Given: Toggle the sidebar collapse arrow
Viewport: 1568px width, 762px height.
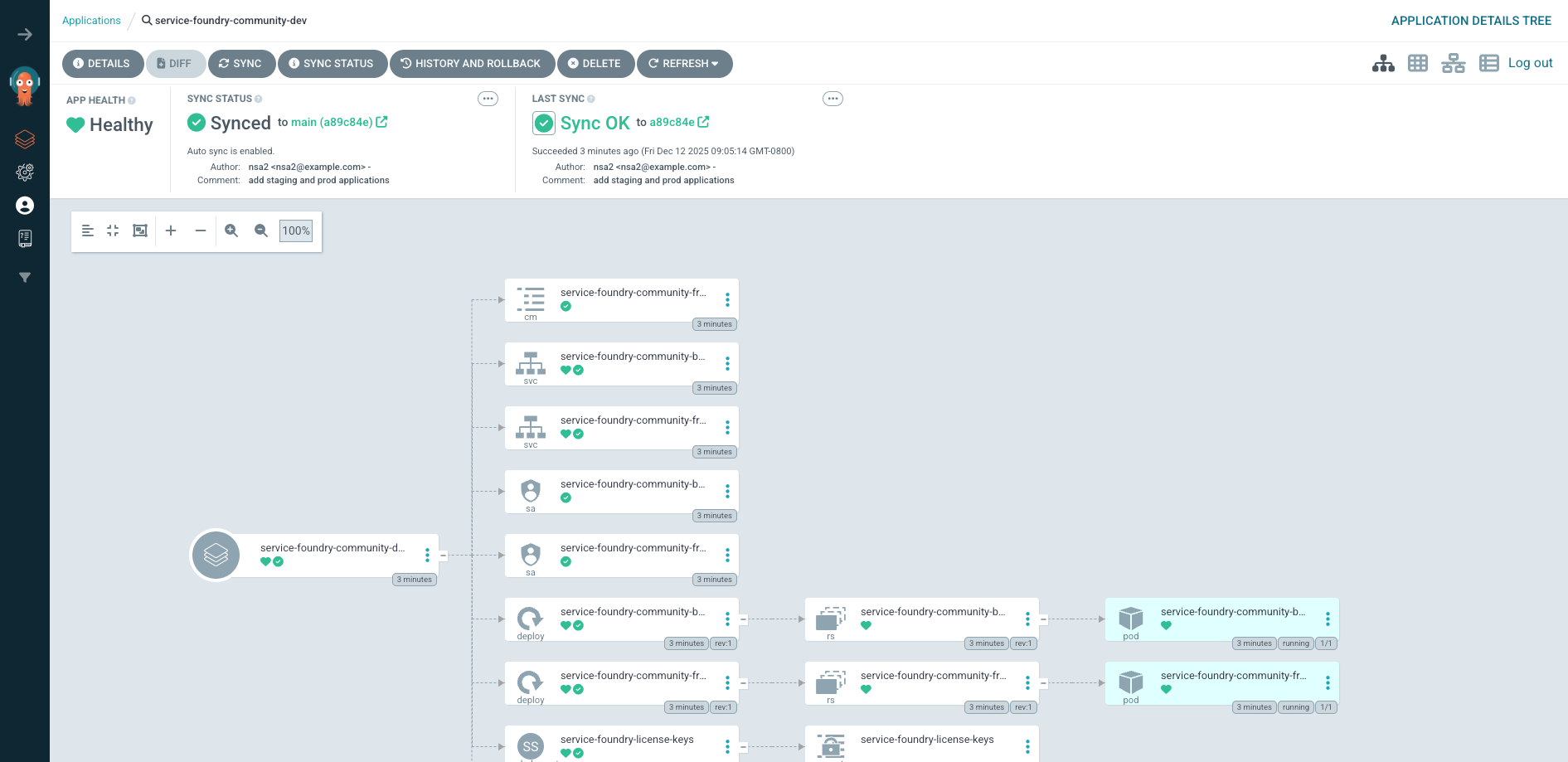Looking at the screenshot, I should (25, 34).
